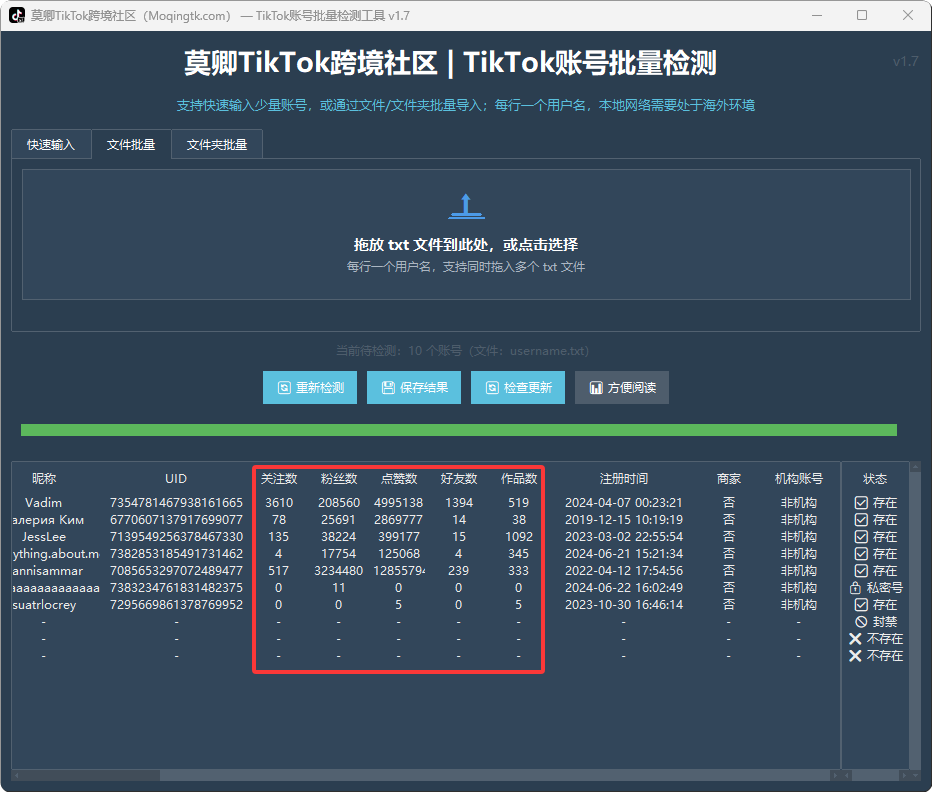Screen dimensions: 932x792
Task: Click the lock icon beside 私密号 status
Action: 855,587
